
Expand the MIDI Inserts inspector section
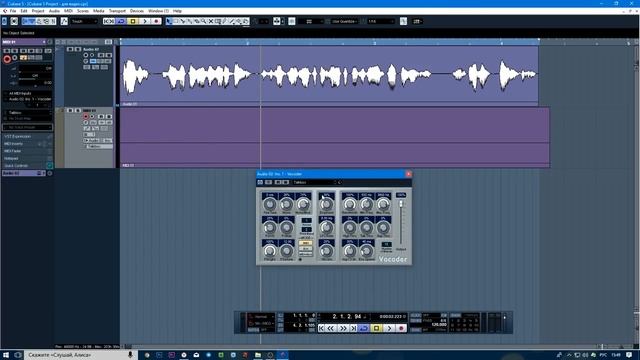coord(27,144)
